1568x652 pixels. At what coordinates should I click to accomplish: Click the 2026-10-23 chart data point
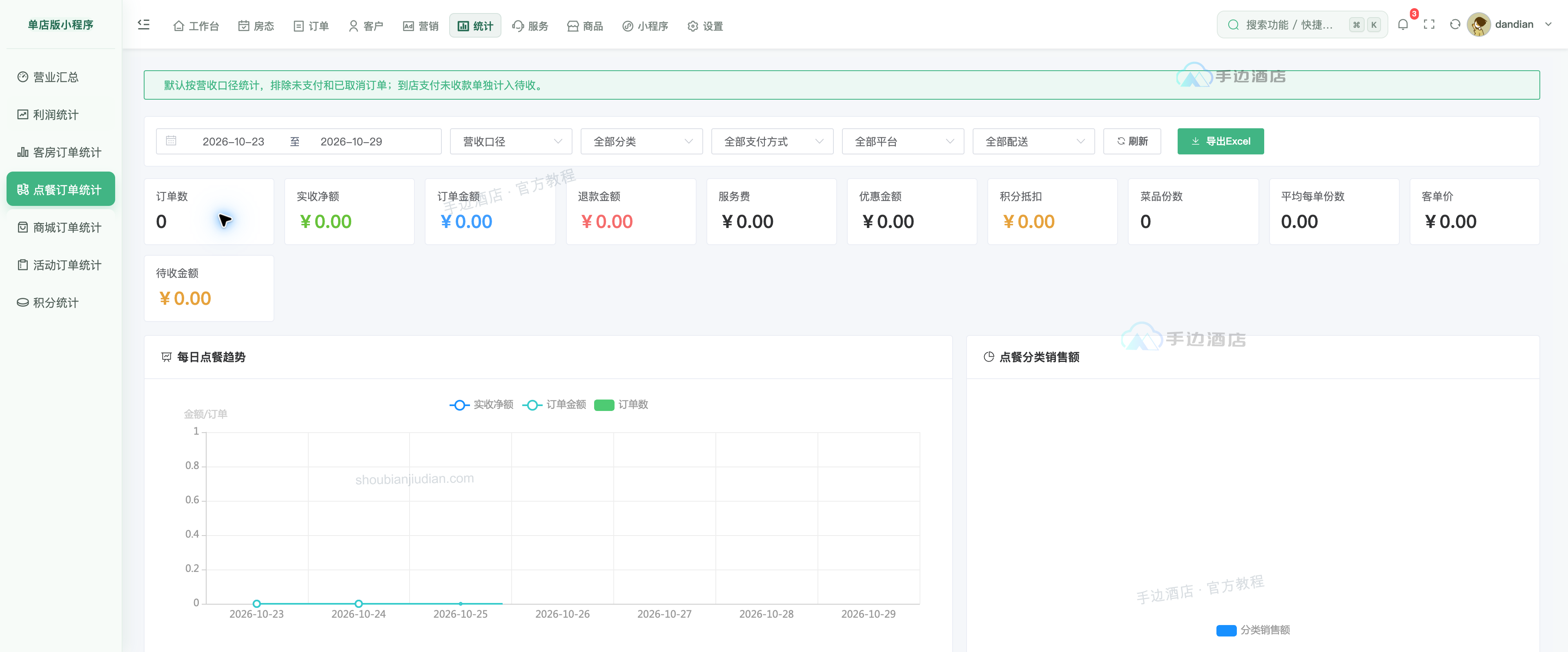(x=257, y=604)
